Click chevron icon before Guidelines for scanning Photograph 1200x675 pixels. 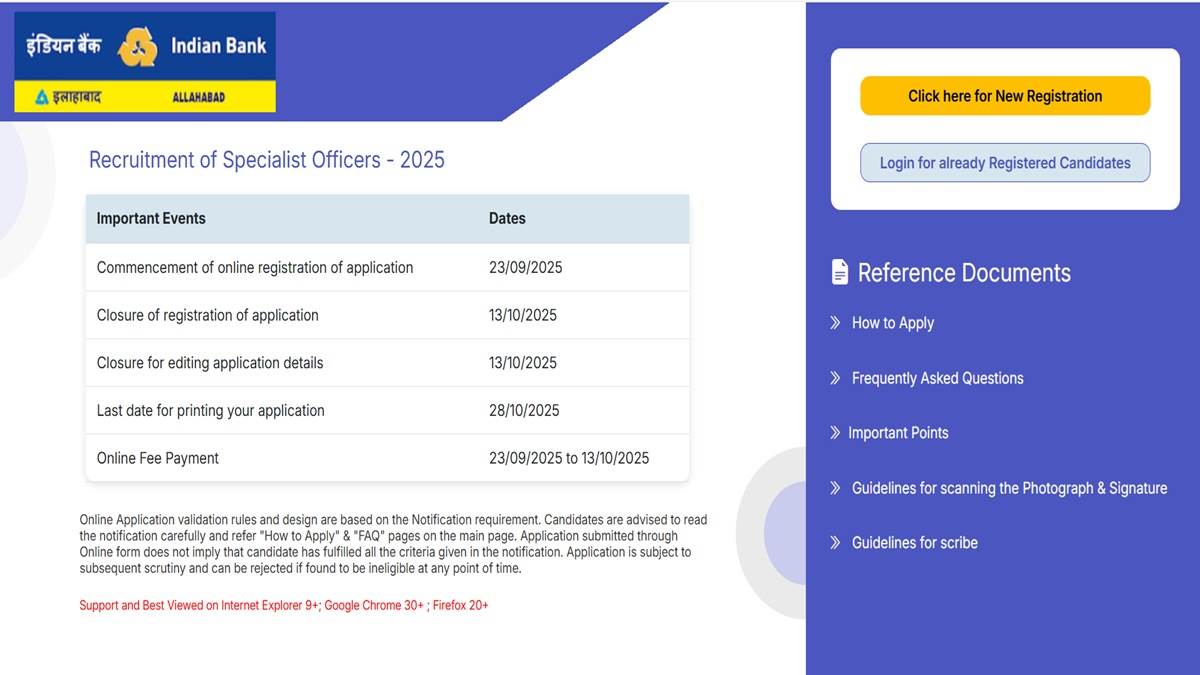[x=835, y=488]
